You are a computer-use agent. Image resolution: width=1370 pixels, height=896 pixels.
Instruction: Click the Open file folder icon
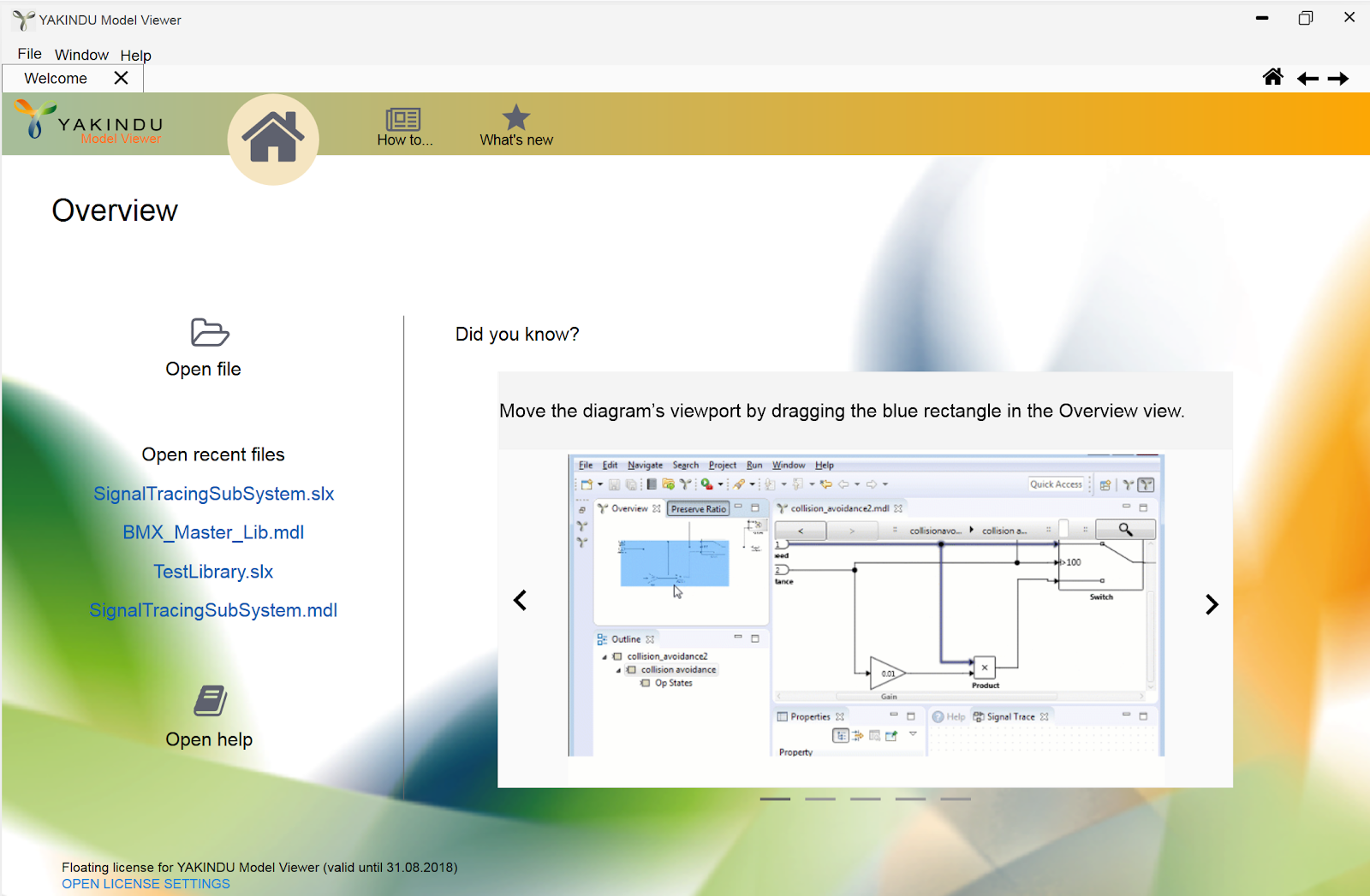click(210, 332)
